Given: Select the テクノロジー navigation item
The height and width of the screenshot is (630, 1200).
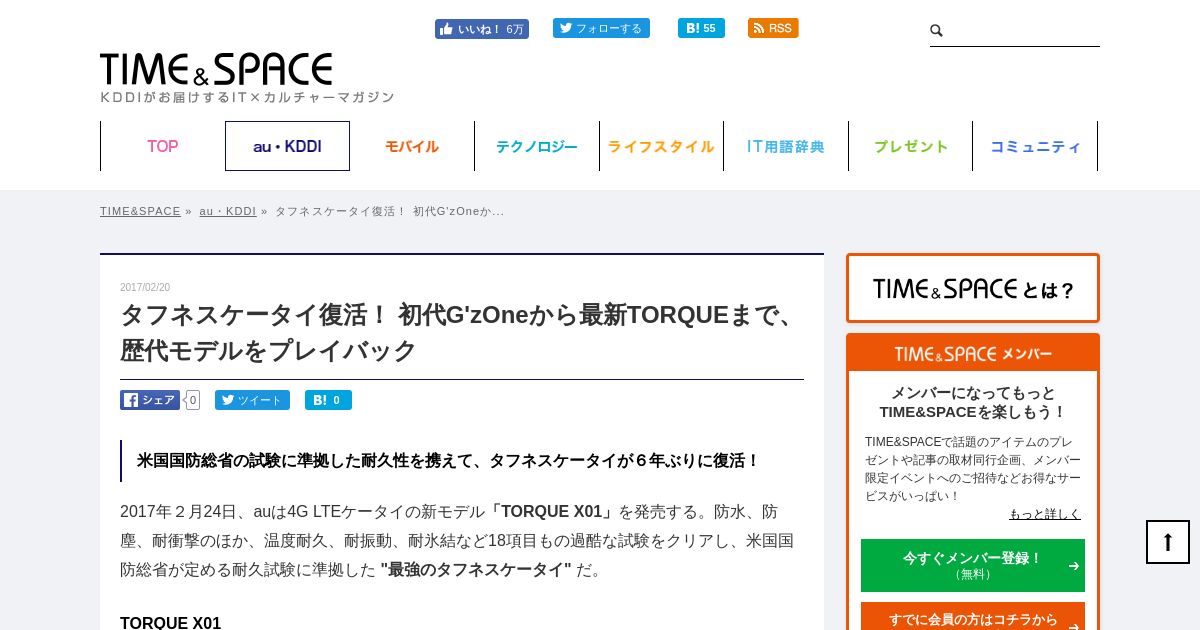Looking at the screenshot, I should [x=537, y=146].
